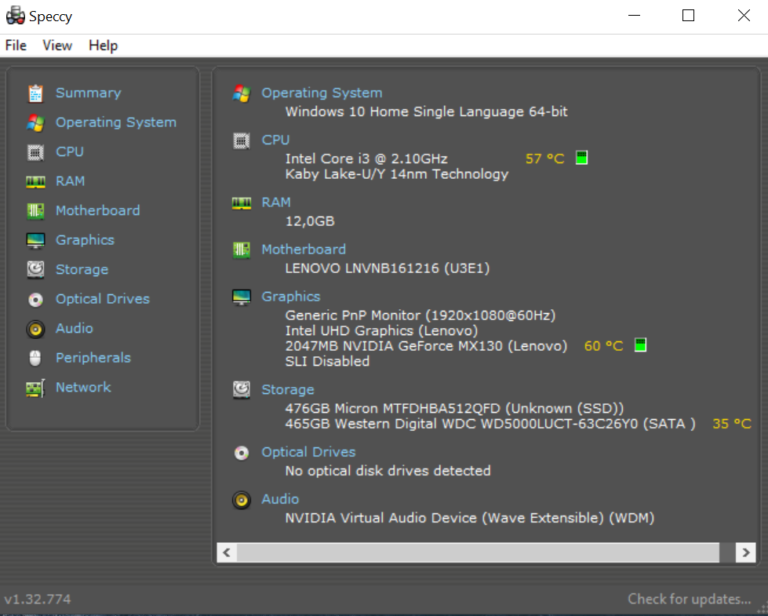Click the Windows flag icon in the main panel
Viewport: 768px width, 616px height.
pyautogui.click(x=241, y=93)
